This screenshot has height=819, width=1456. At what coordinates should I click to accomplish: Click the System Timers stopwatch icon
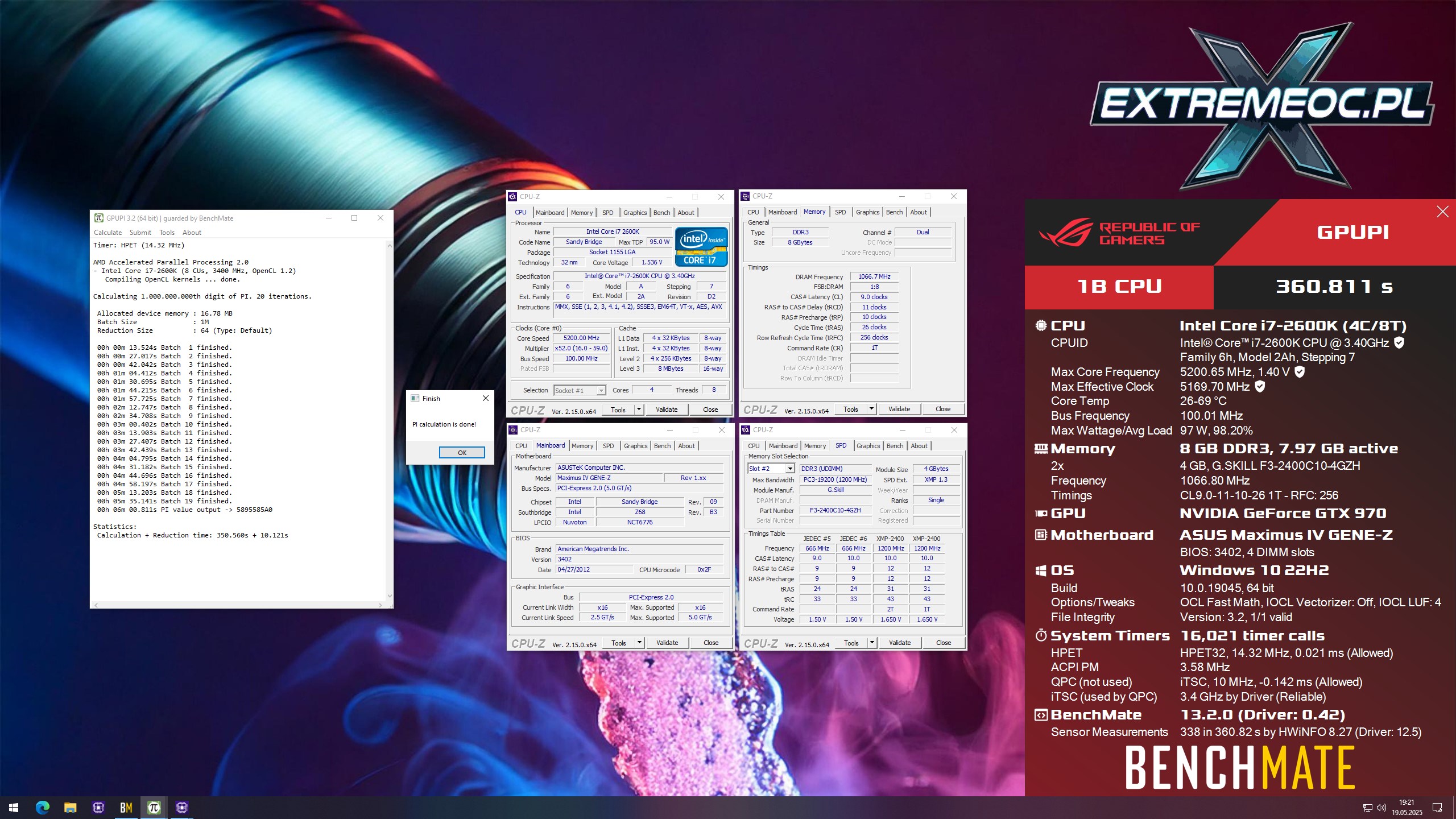[x=1041, y=636]
